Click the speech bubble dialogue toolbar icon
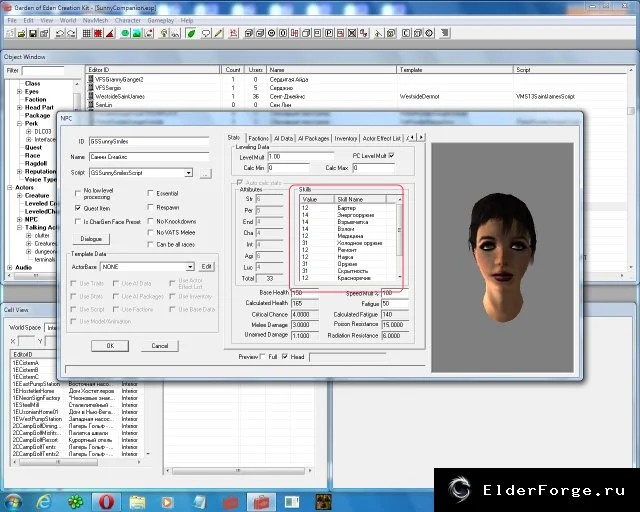The height and width of the screenshot is (512, 640). [207, 33]
